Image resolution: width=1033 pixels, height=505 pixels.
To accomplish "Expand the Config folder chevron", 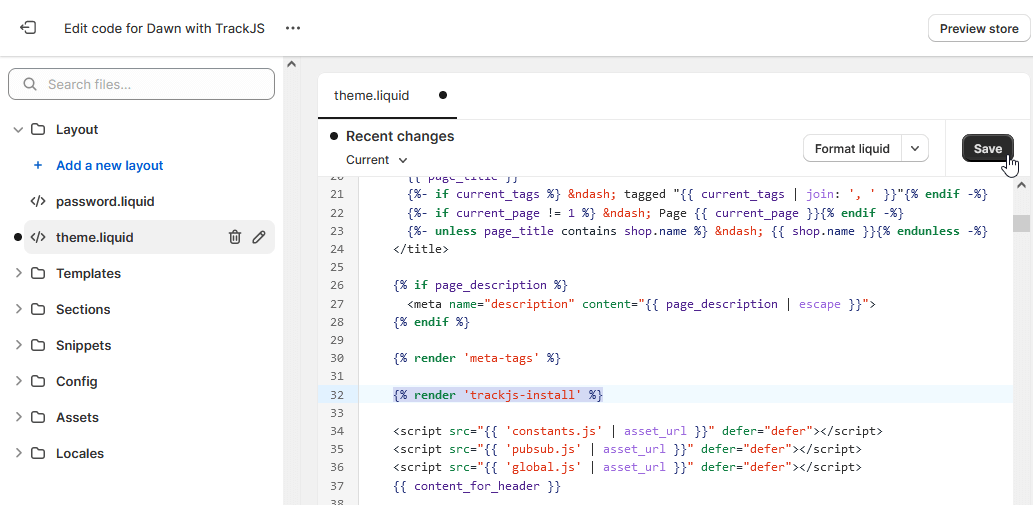I will tap(18, 381).
